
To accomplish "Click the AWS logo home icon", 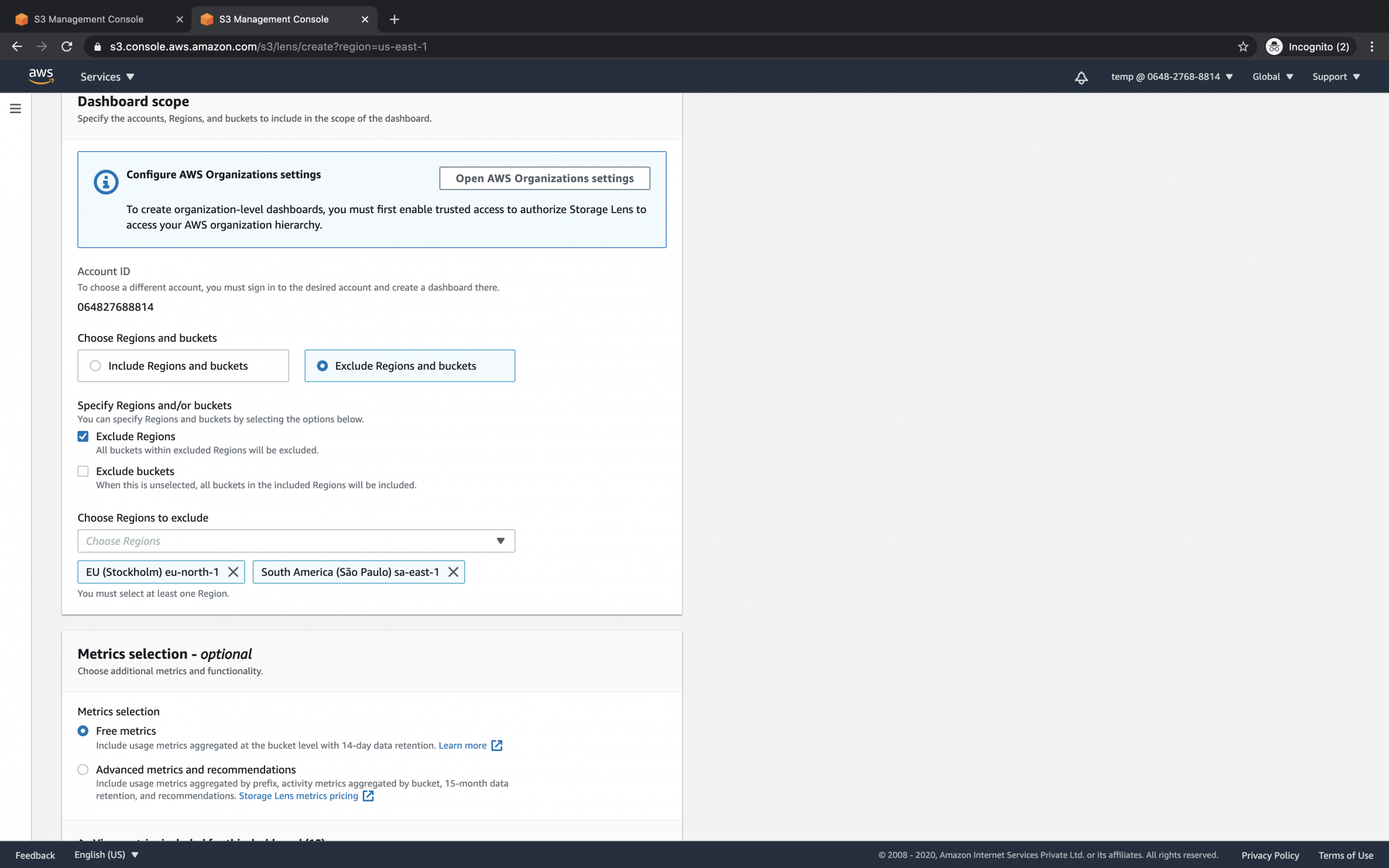I will tap(41, 76).
